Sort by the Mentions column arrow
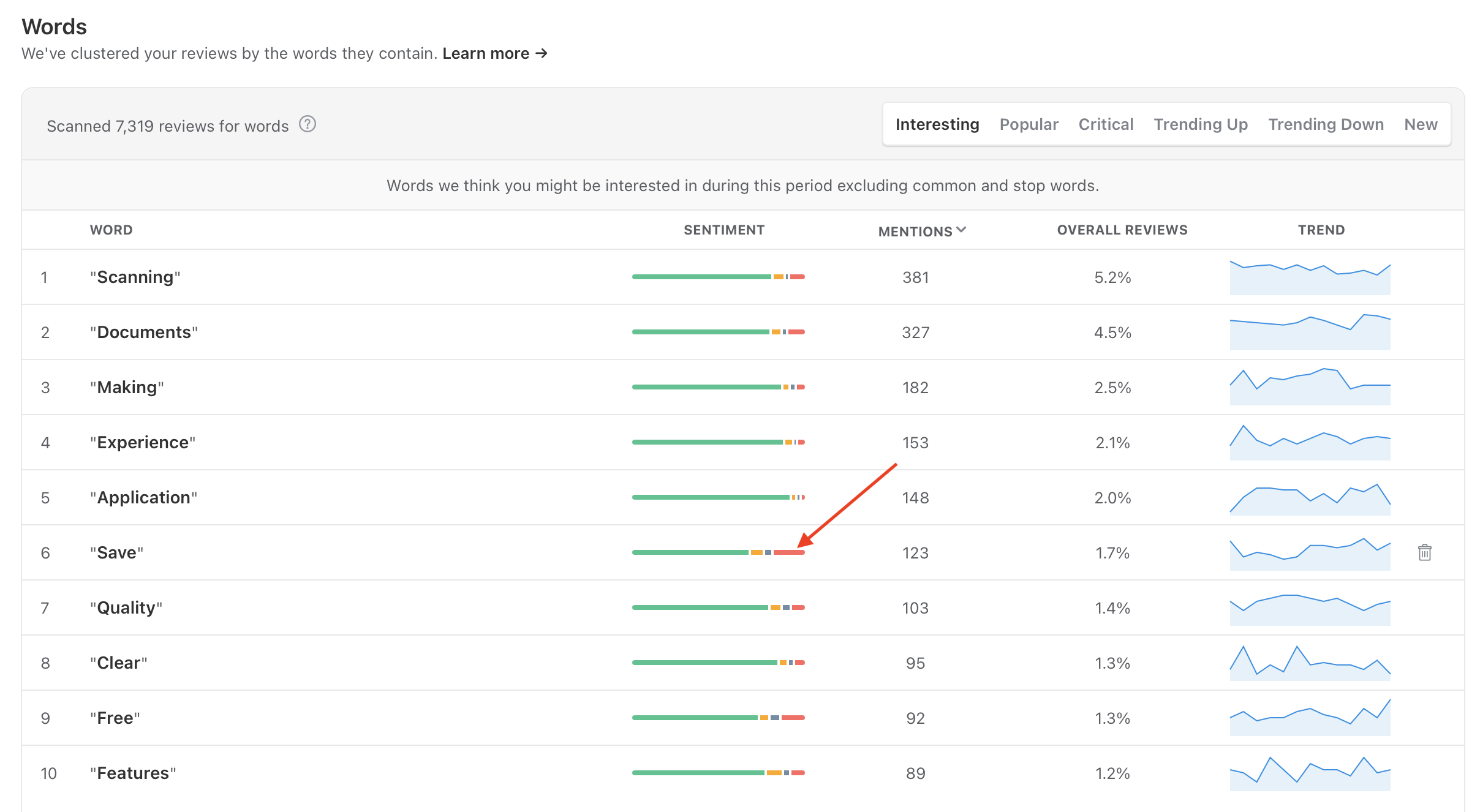The width and height of the screenshot is (1480, 812). pyautogui.click(x=961, y=230)
